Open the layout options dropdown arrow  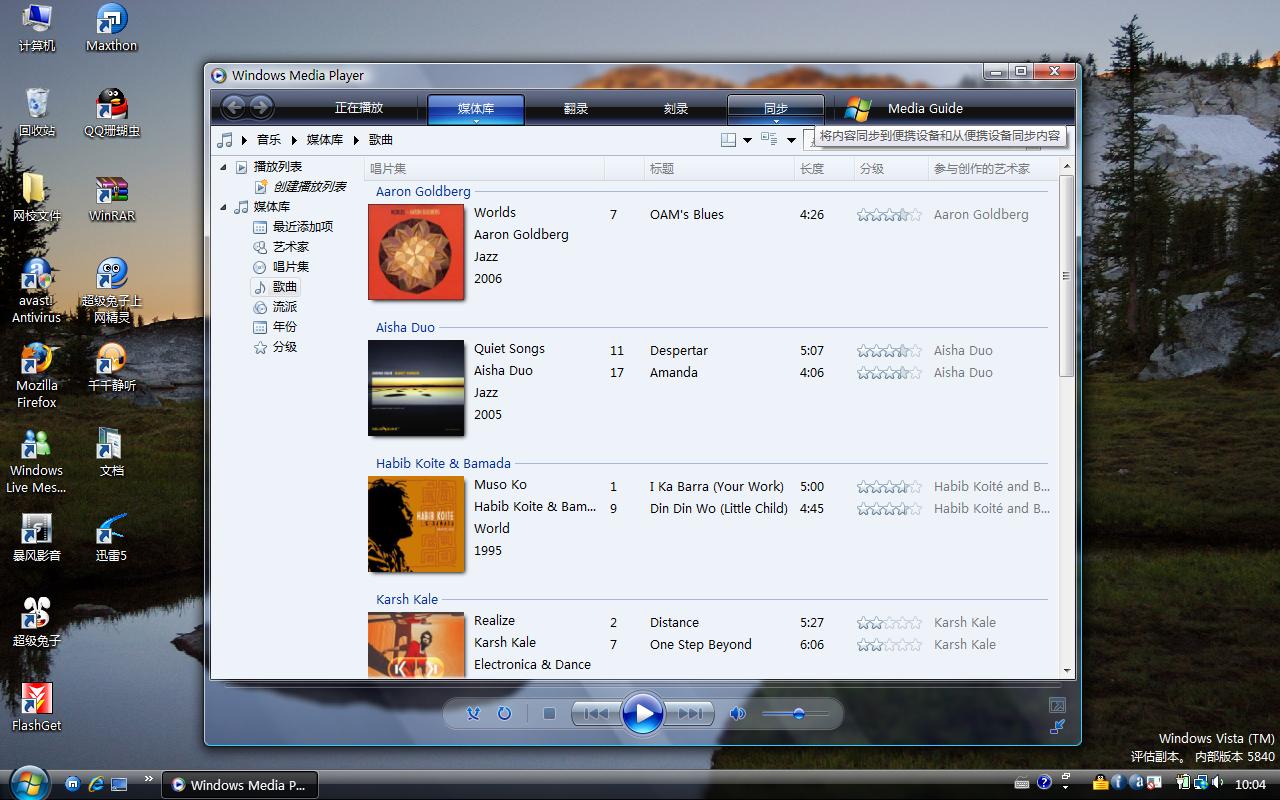747,140
